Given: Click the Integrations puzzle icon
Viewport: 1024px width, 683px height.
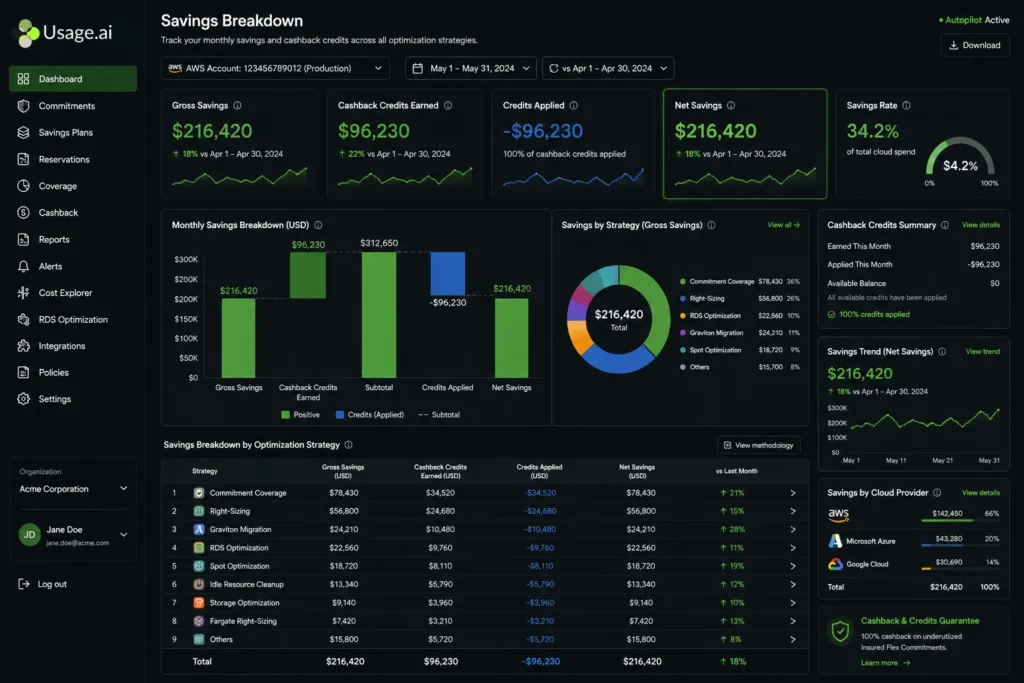Looking at the screenshot, I should pos(24,346).
